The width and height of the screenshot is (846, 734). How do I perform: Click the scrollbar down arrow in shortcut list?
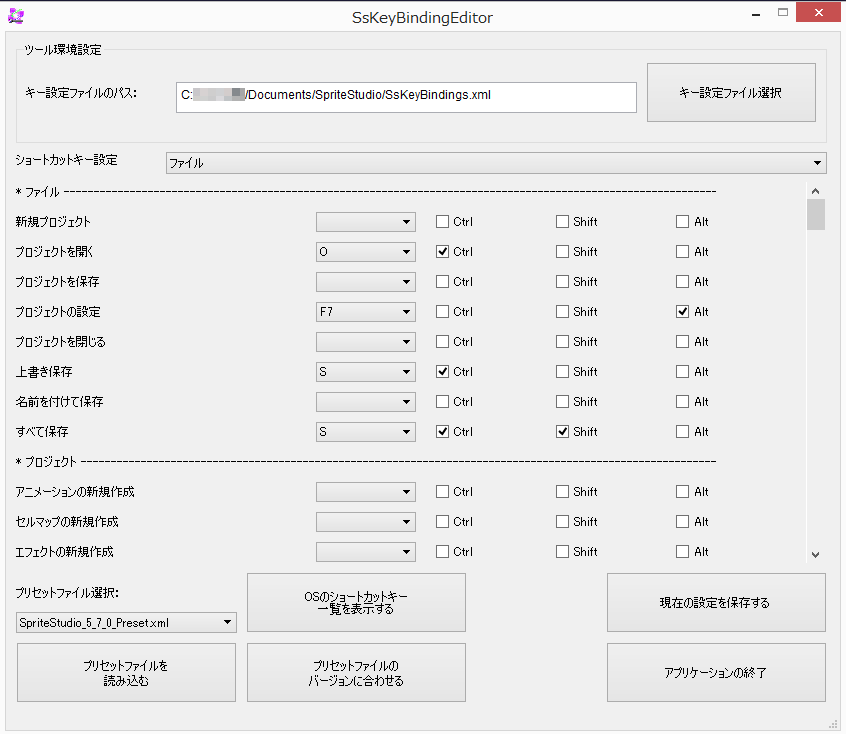point(816,554)
